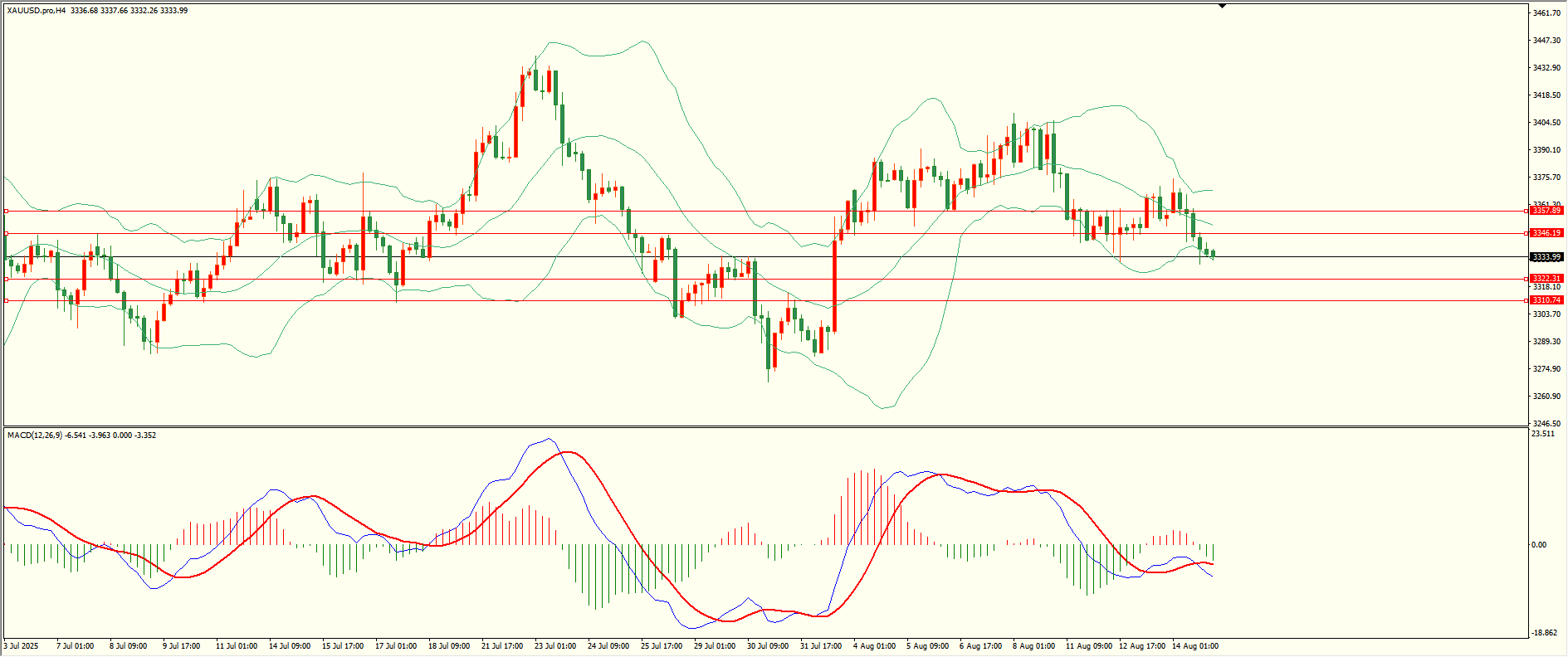The height and width of the screenshot is (657, 1568).
Task: Select the red 3357.89 price tag
Action: tap(1547, 211)
